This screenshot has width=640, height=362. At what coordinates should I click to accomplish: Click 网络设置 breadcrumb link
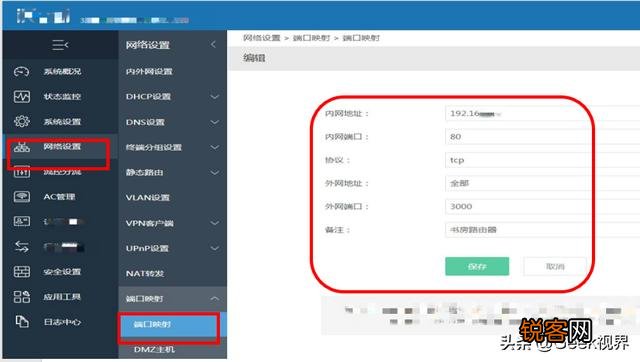tap(262, 38)
